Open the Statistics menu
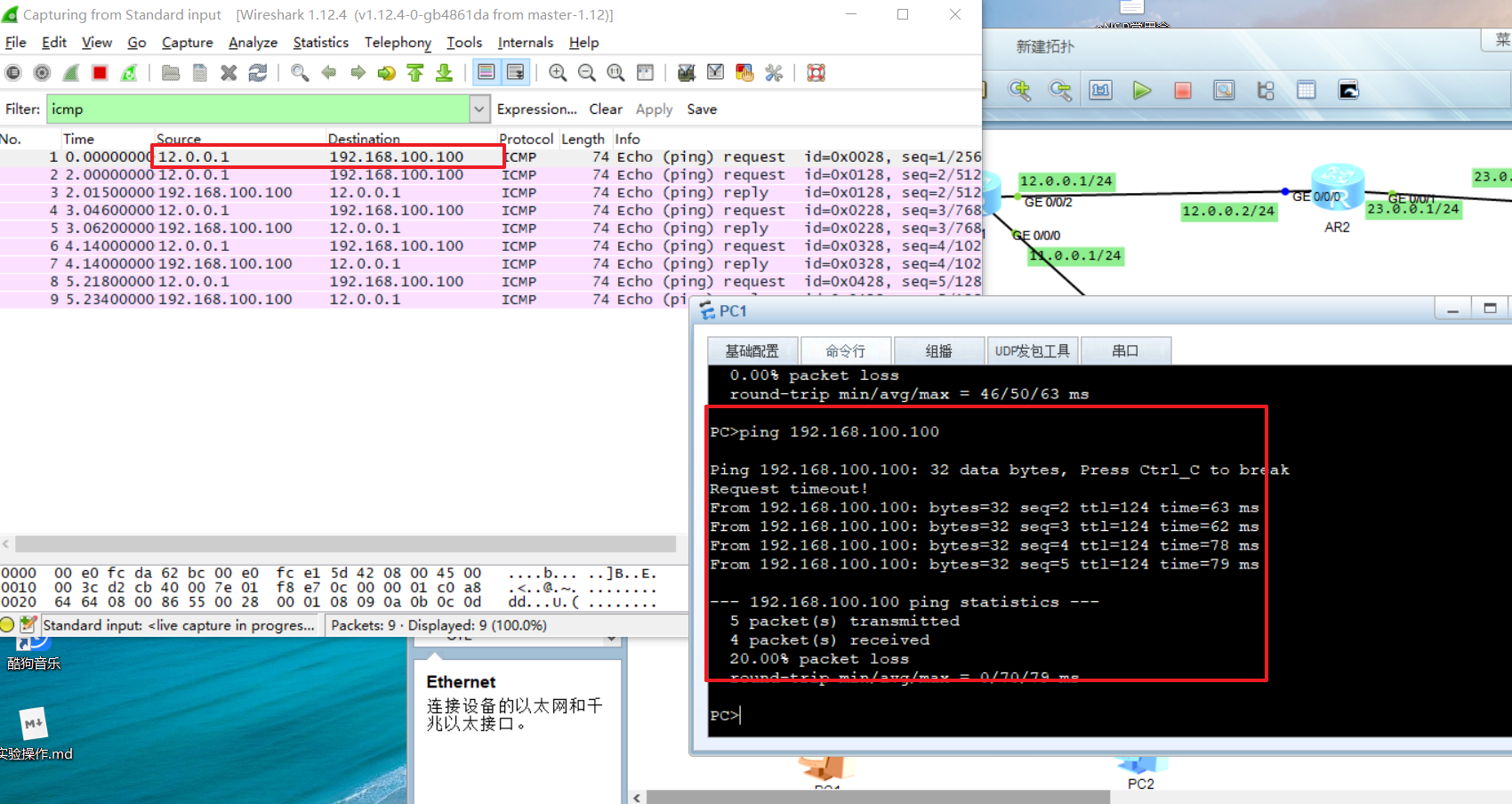 [320, 43]
